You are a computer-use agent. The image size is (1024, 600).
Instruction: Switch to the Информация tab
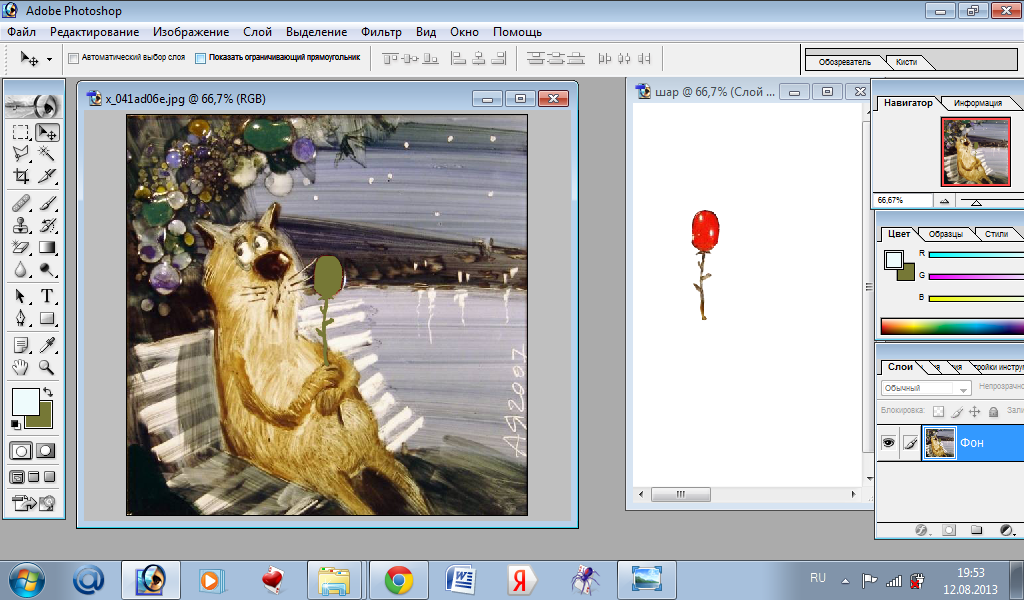(978, 103)
